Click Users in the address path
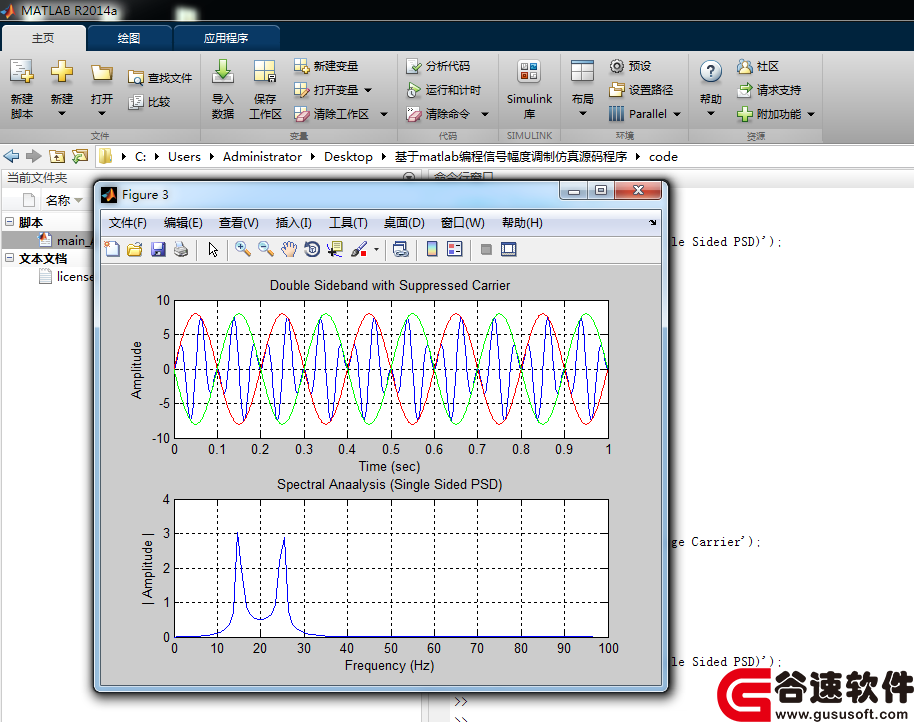914x722 pixels. [x=184, y=156]
